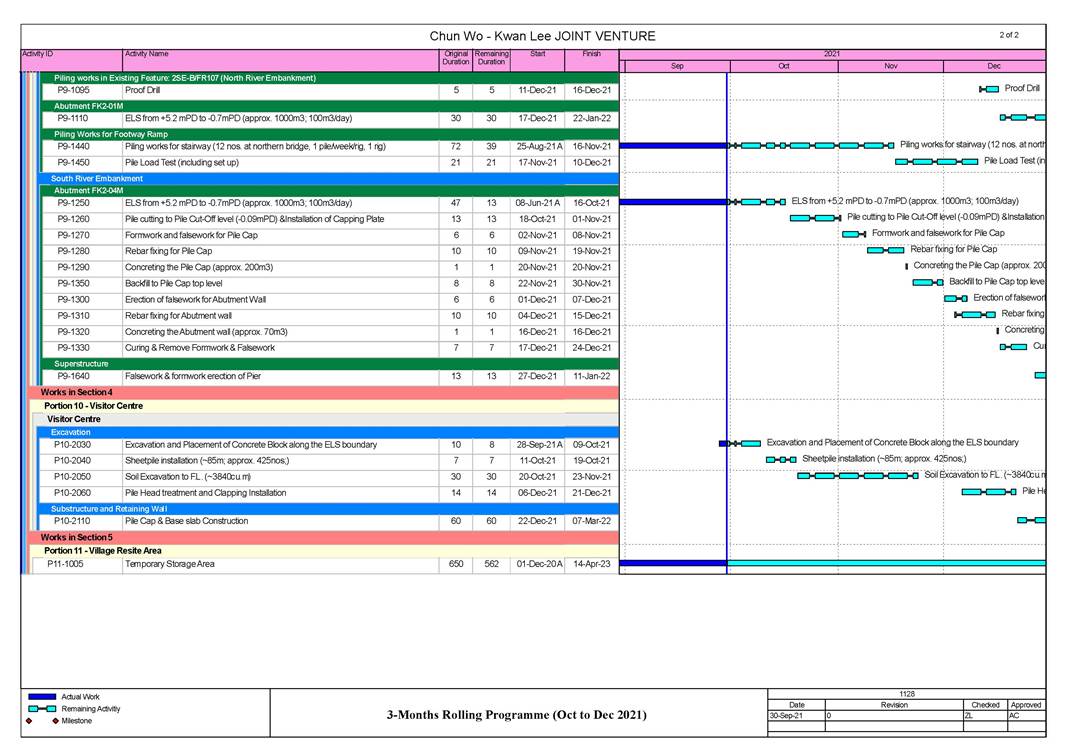The width and height of the screenshot is (1068, 756).
Task: Click the Abutment FK2-04M group band
Action: pos(329,191)
